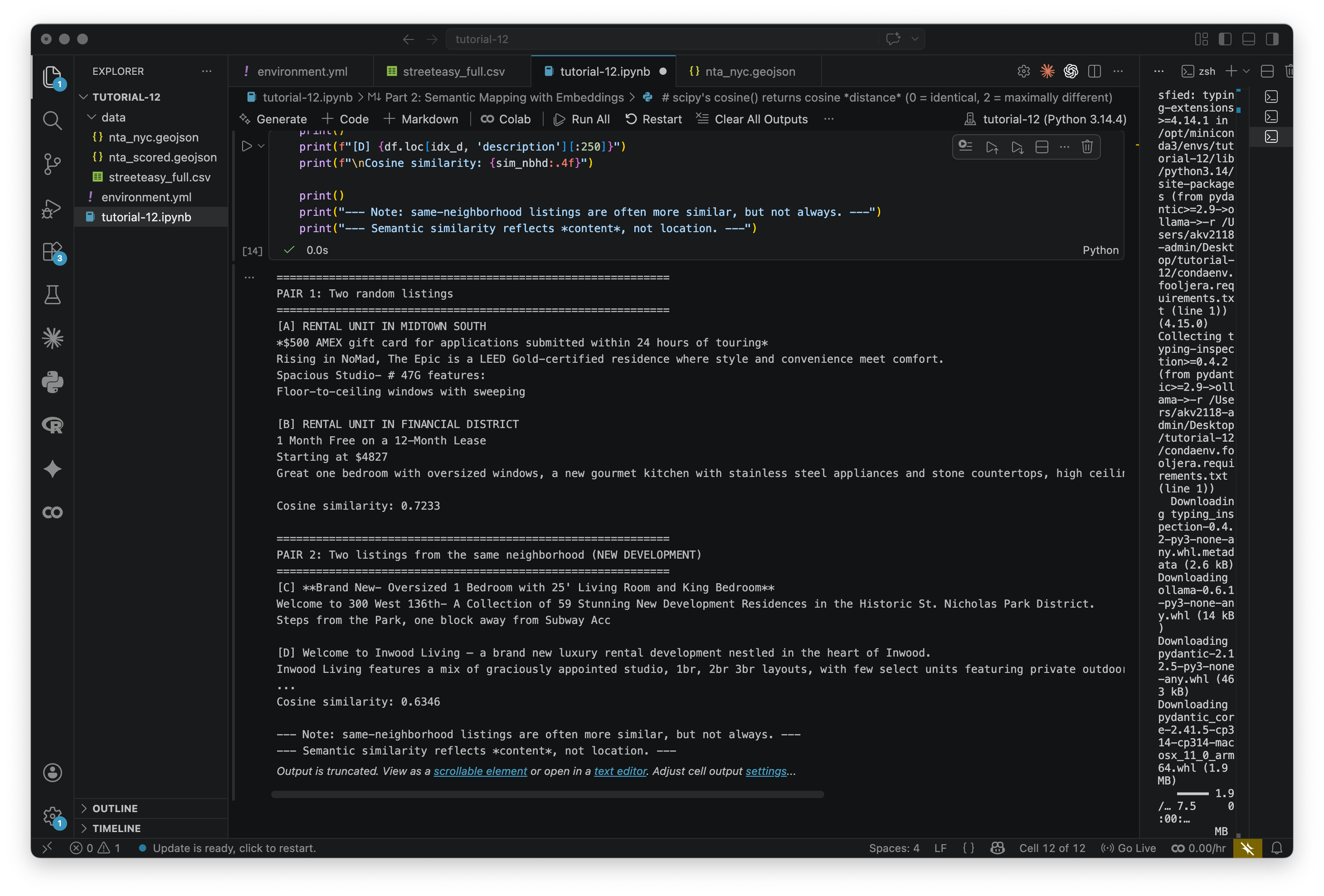The width and height of the screenshot is (1324, 896).
Task: Collapse the data folder
Action: coord(91,117)
